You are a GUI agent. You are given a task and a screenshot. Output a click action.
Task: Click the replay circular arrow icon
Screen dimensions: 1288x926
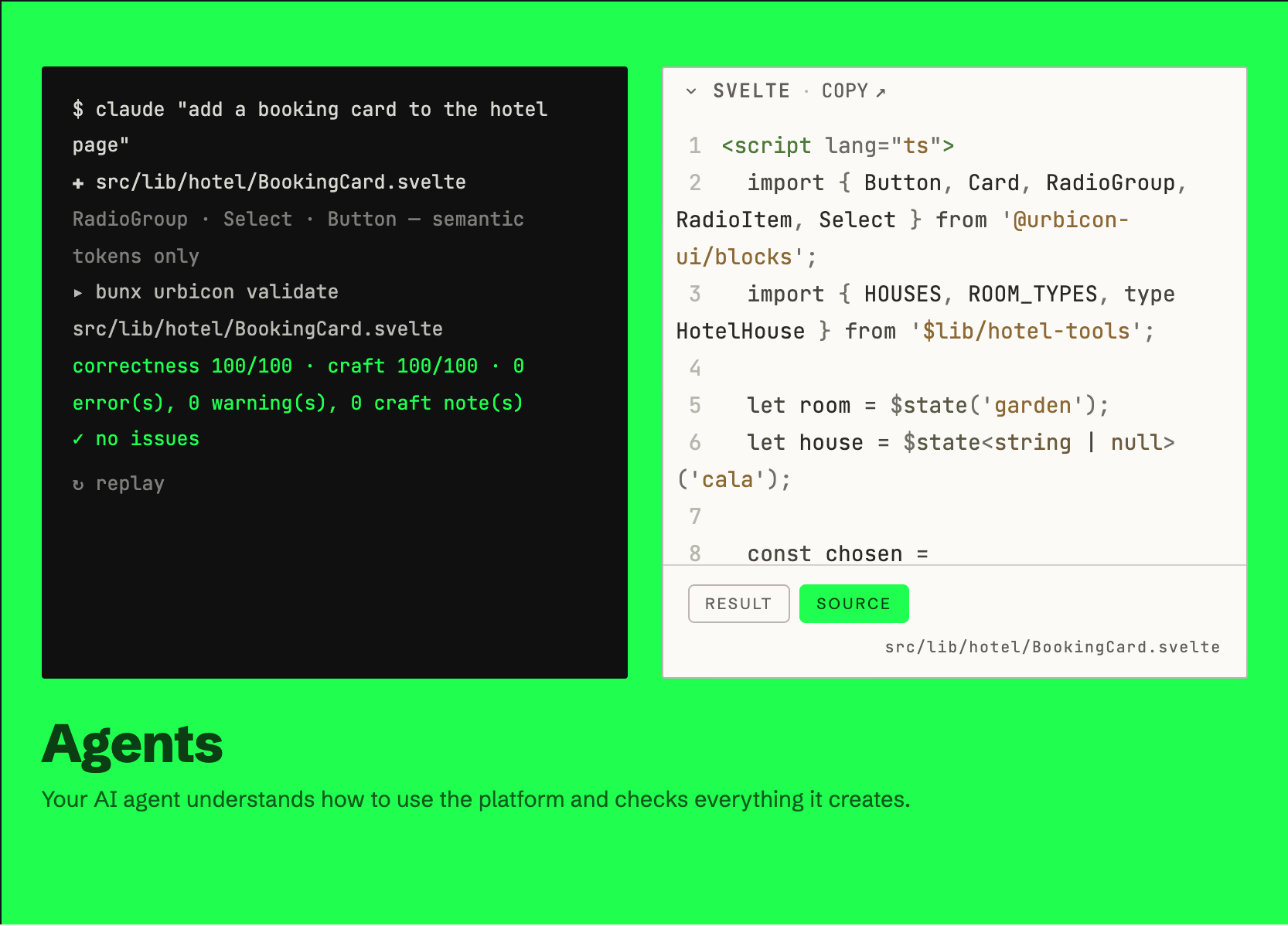coord(78,485)
